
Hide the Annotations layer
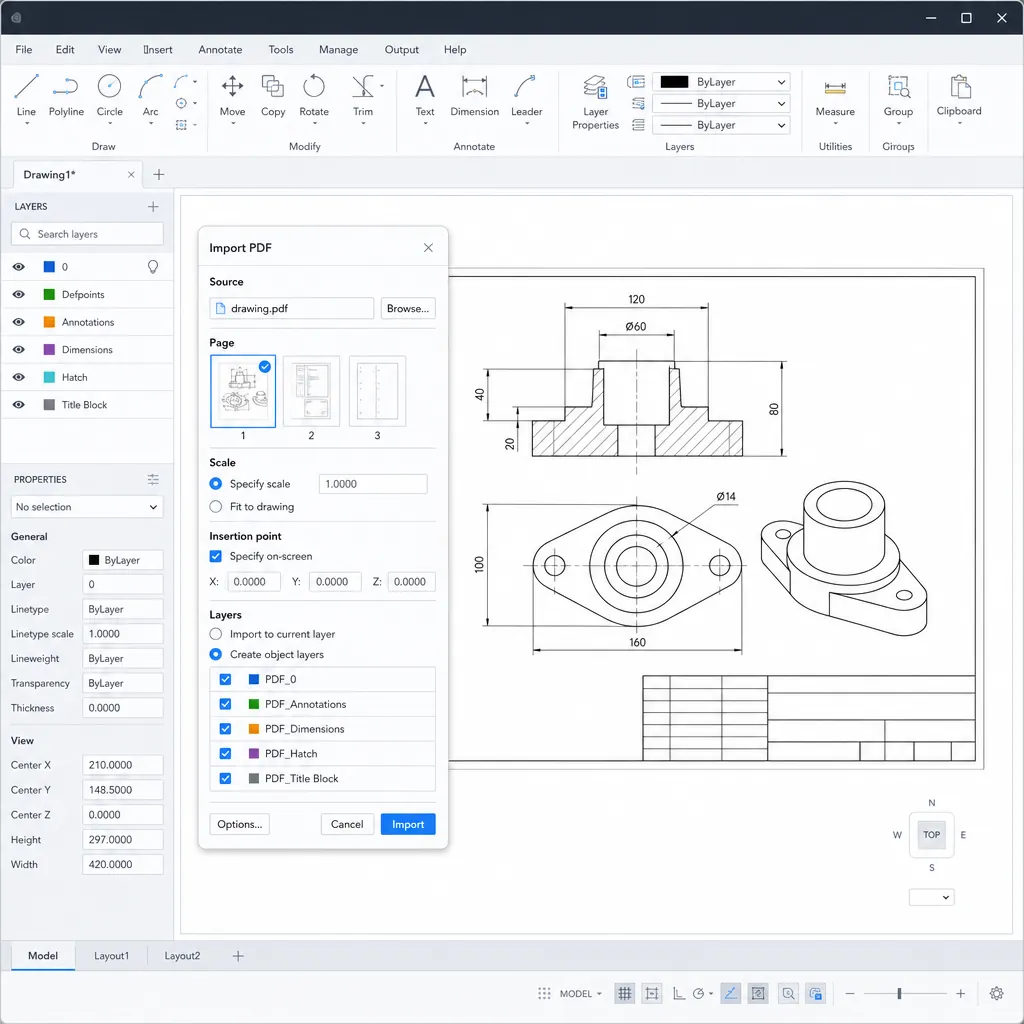tap(19, 322)
